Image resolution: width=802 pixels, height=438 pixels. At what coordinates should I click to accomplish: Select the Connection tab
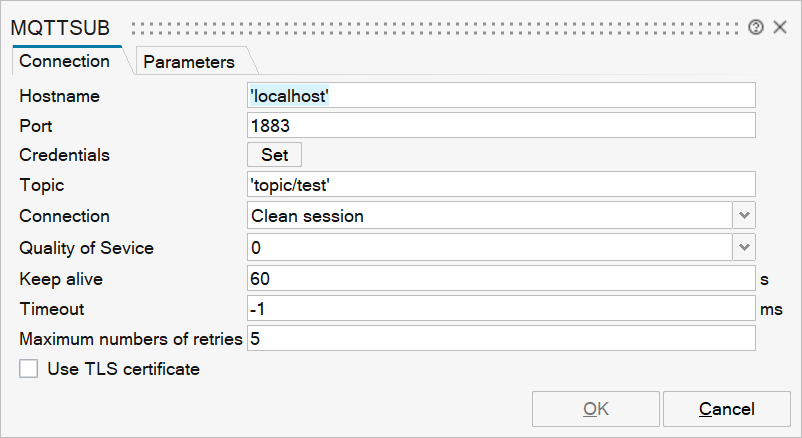click(65, 61)
